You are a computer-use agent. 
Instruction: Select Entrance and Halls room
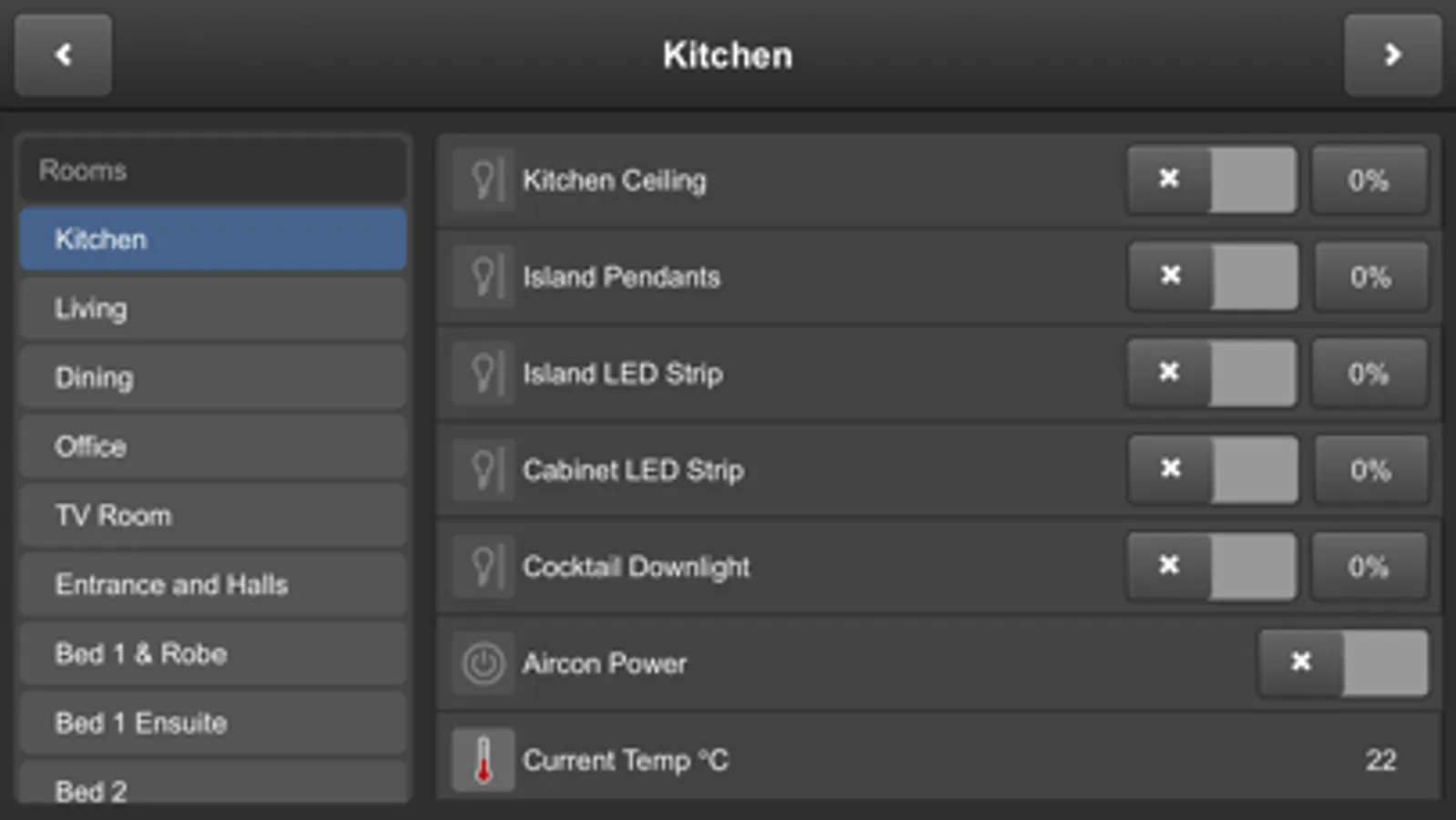213,585
